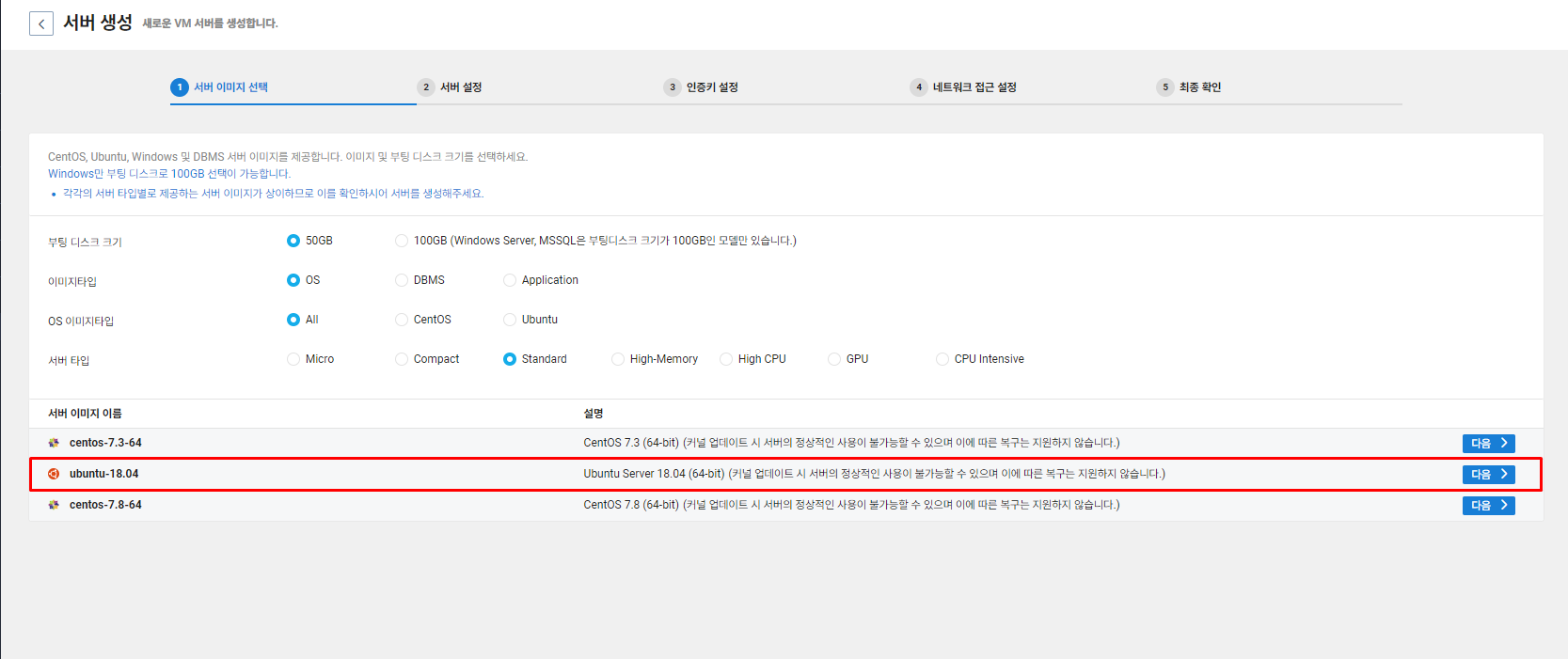The height and width of the screenshot is (659, 1568).
Task: Click the Ubuntu Server 18.04 description text
Action: click(x=874, y=474)
